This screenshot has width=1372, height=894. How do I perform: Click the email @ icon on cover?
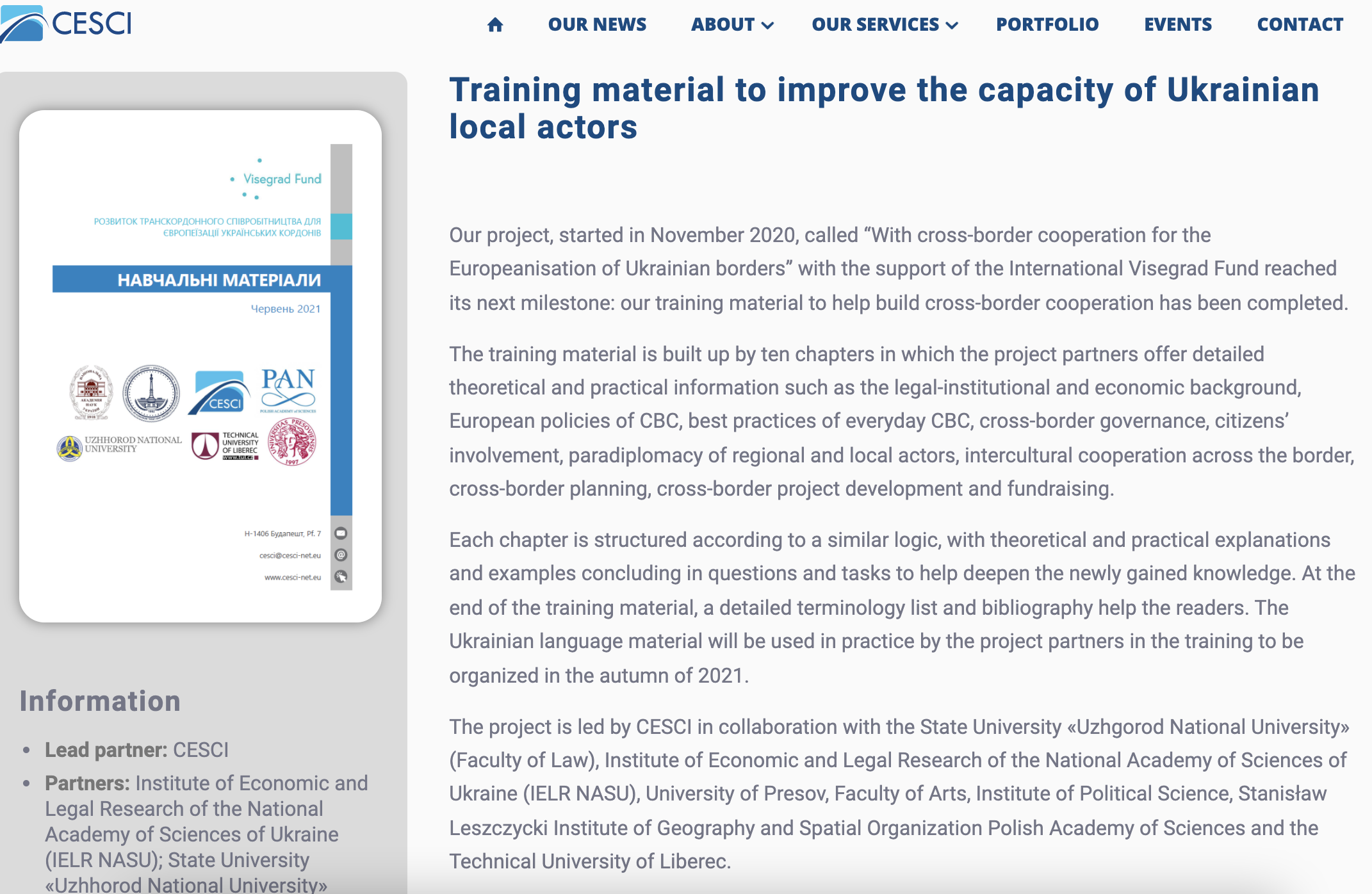(341, 555)
